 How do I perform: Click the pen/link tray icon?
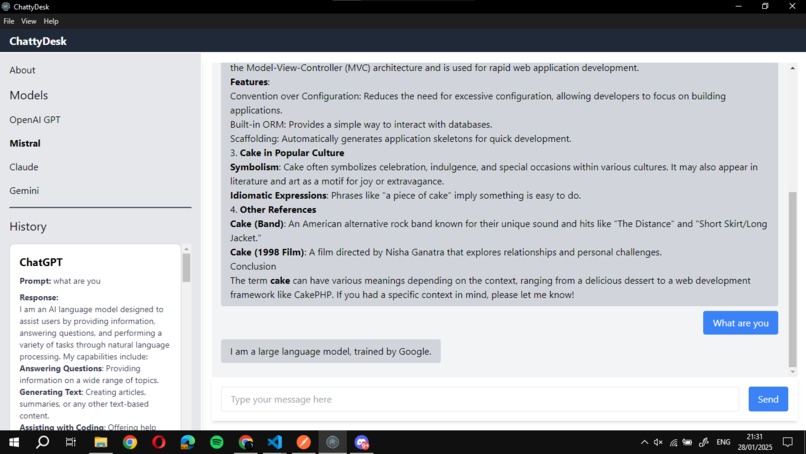704,442
